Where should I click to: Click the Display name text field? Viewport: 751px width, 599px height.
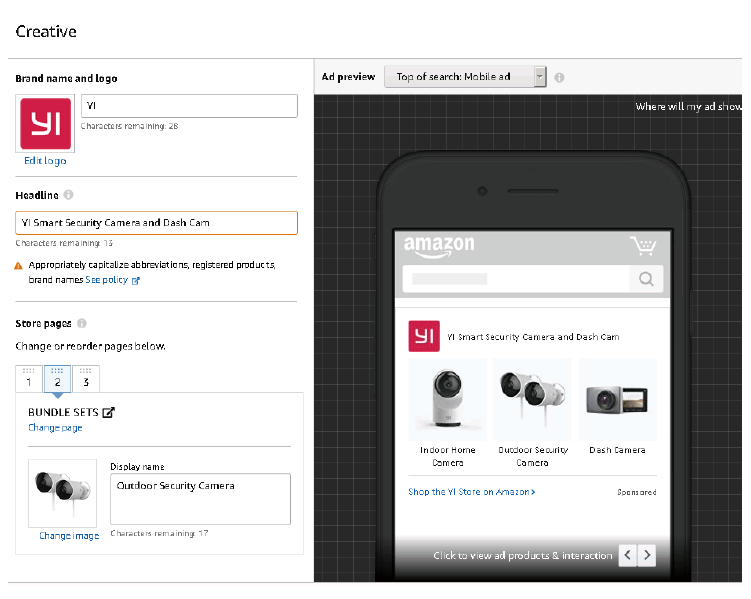tap(200, 498)
